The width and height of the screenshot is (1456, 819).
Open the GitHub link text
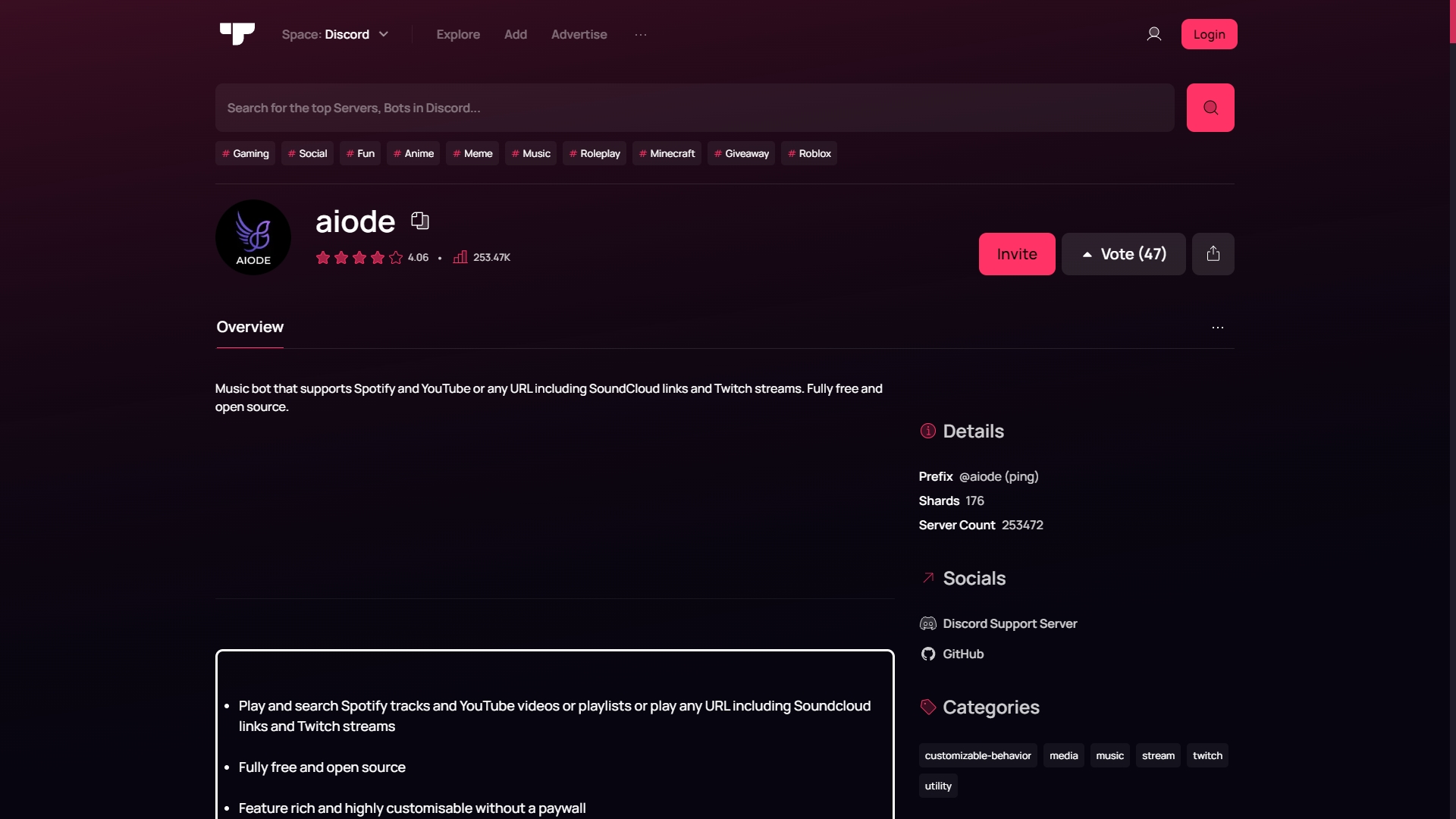(963, 654)
